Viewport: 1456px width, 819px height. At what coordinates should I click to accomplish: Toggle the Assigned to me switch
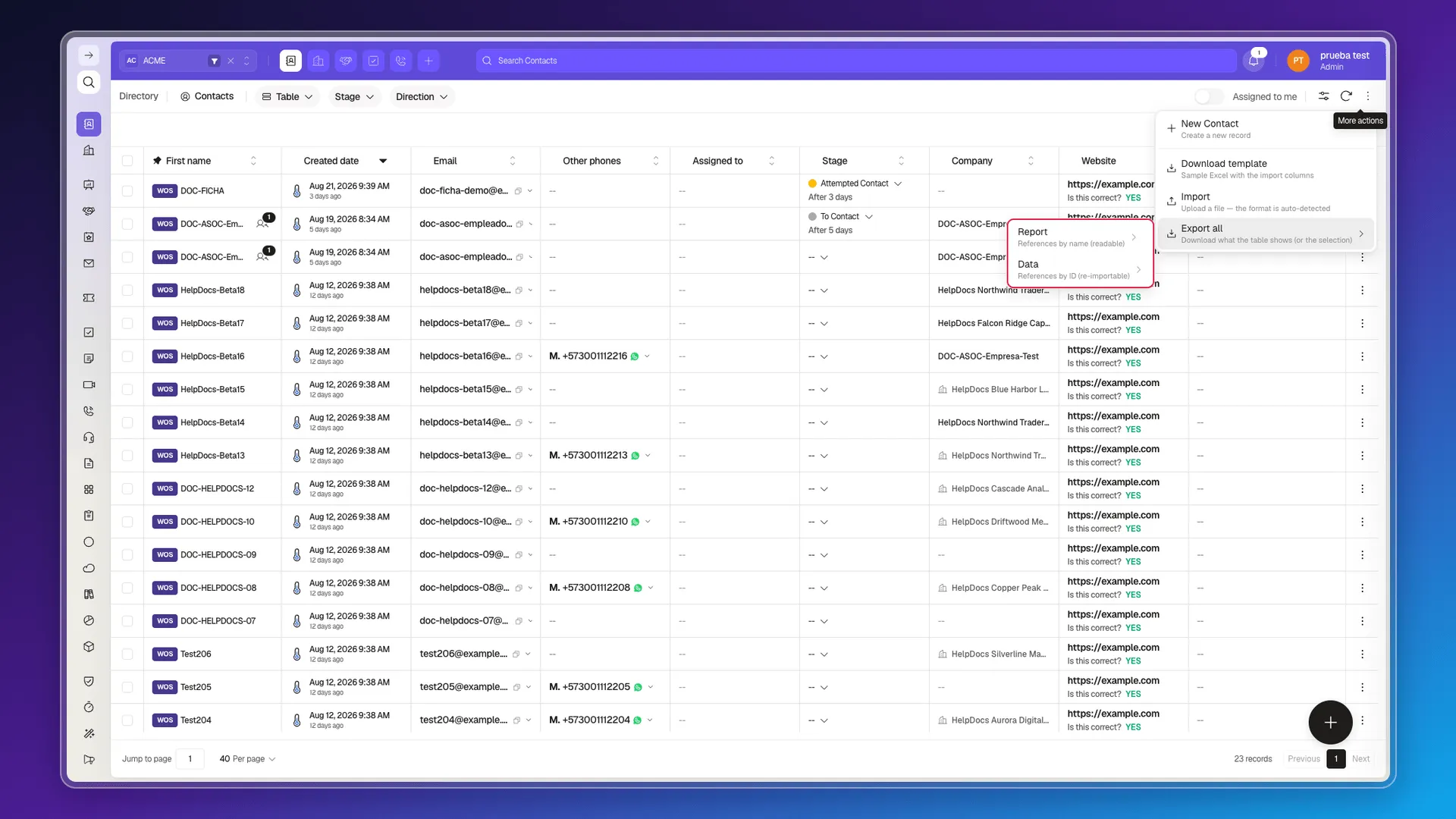pos(1209,96)
